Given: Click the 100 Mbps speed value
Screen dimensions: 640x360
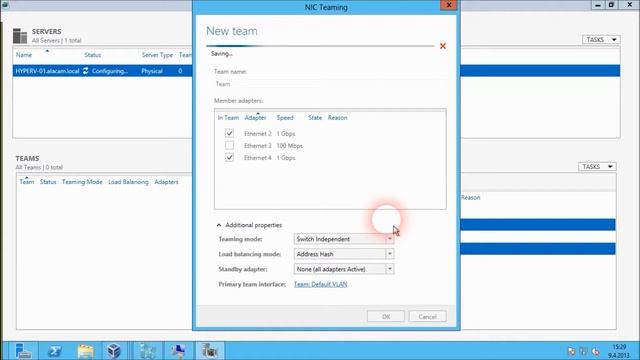Looking at the screenshot, I should point(289,146).
